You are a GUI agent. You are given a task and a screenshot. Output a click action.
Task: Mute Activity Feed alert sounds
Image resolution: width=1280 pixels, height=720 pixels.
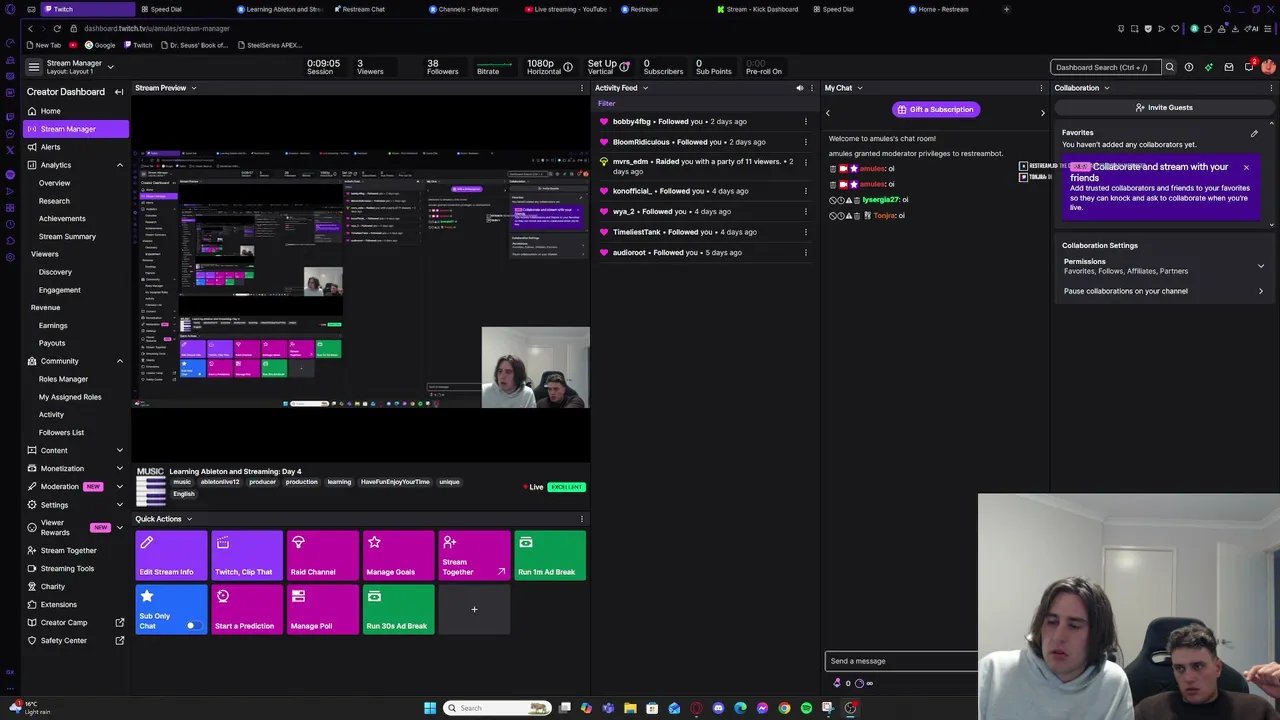799,88
